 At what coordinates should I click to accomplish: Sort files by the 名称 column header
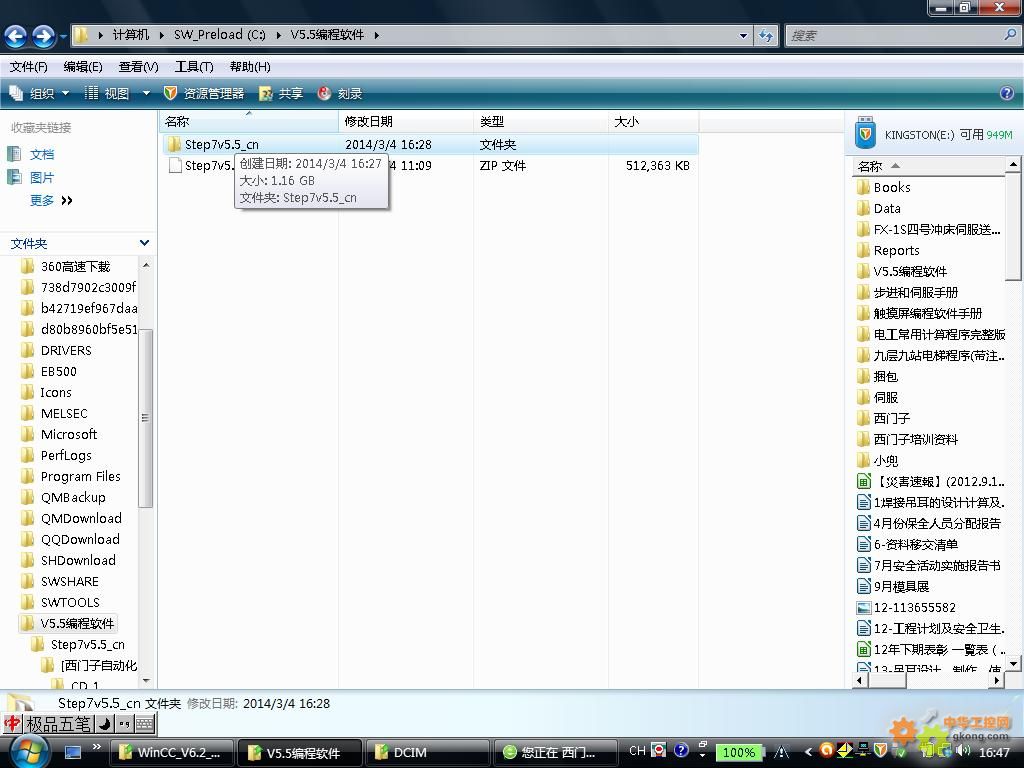(x=248, y=121)
